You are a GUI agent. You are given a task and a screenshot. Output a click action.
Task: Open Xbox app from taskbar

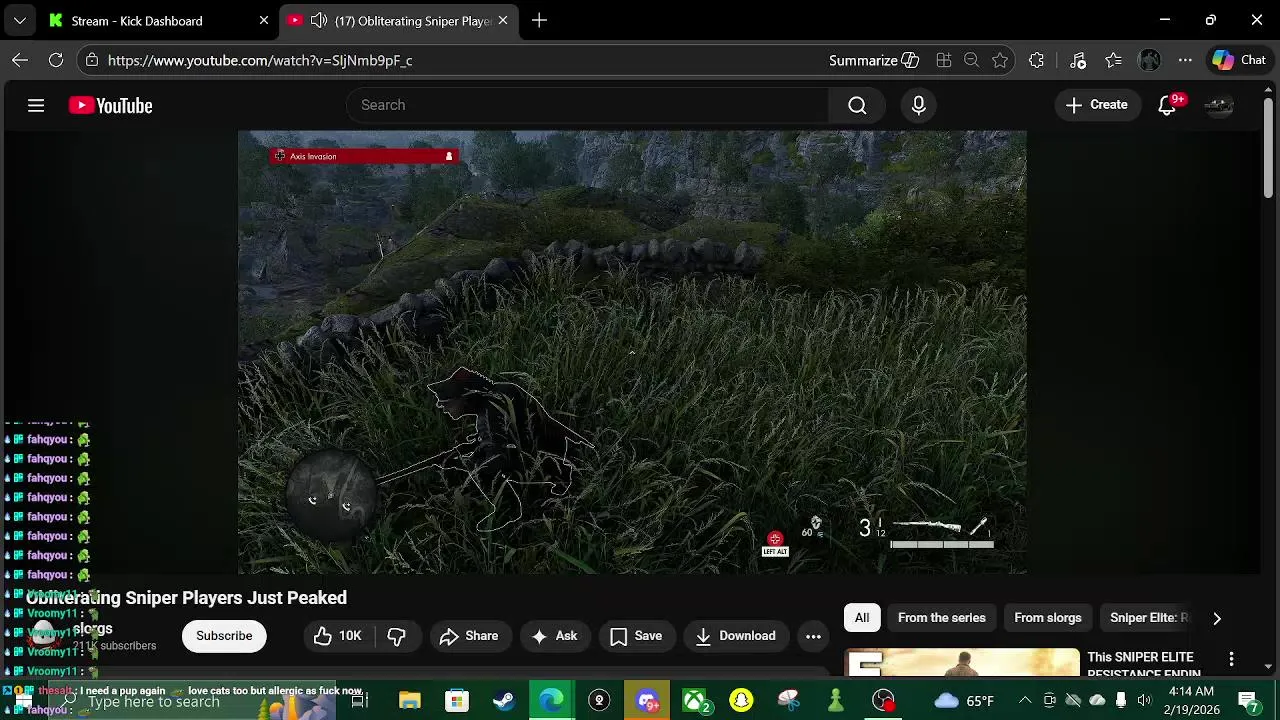pyautogui.click(x=695, y=701)
